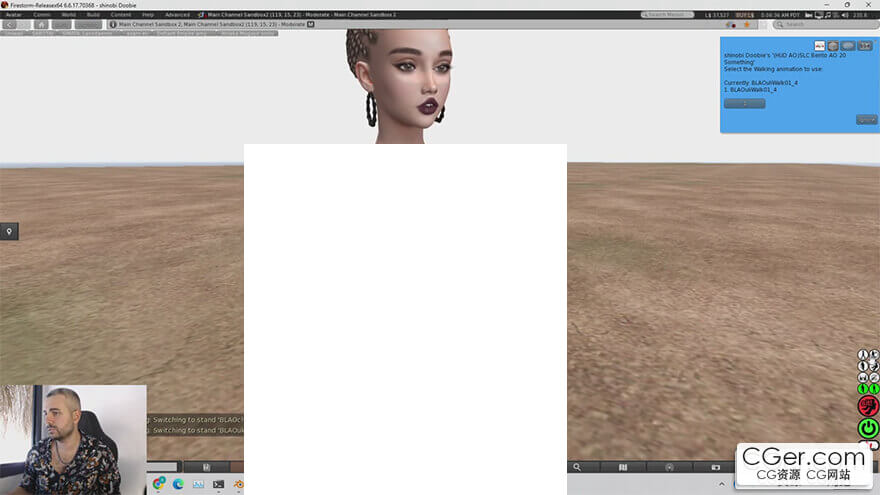Open the Avatar menu
This screenshot has height=495, width=880.
13,15
